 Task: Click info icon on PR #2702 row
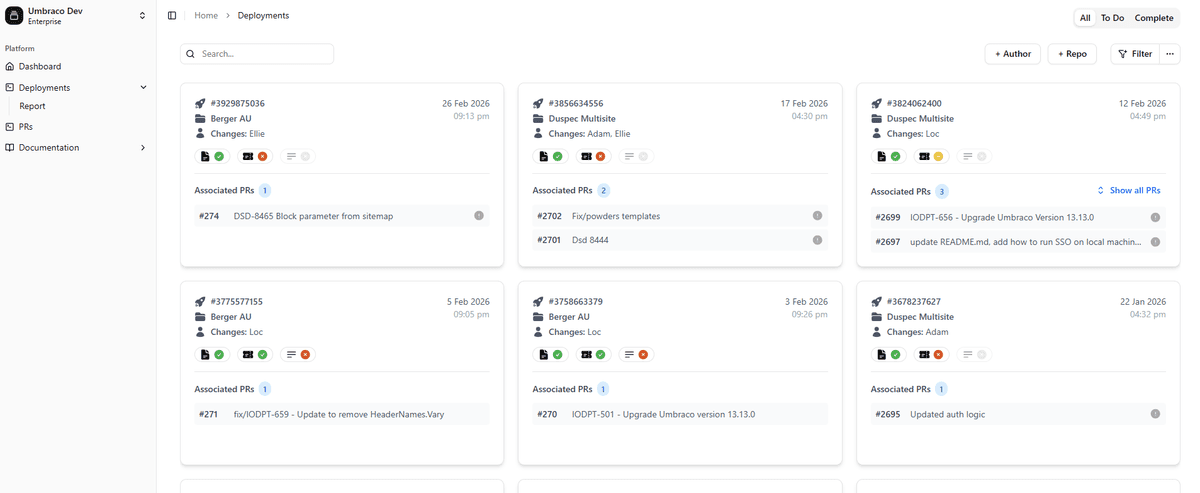[817, 216]
